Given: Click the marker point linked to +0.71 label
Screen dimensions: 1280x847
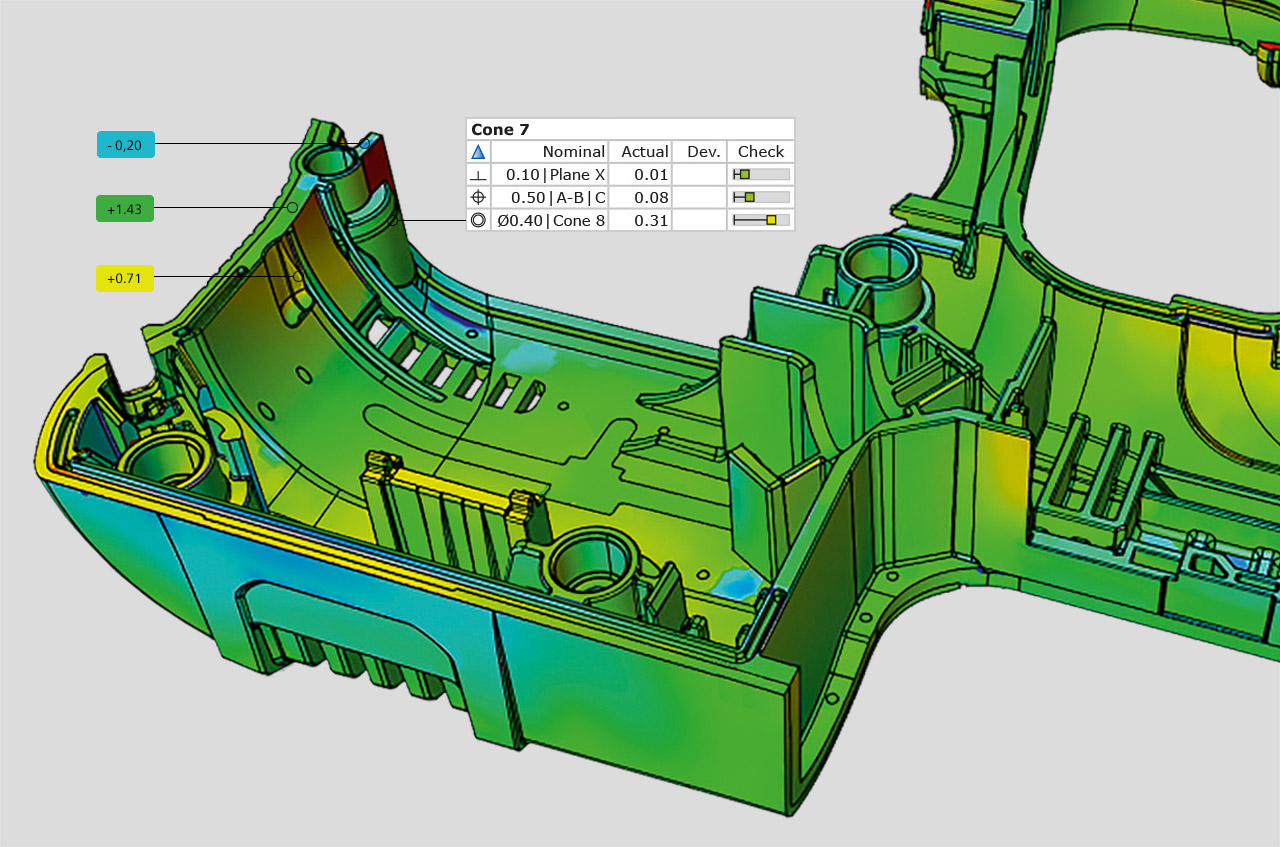Looking at the screenshot, I should pyautogui.click(x=298, y=277).
